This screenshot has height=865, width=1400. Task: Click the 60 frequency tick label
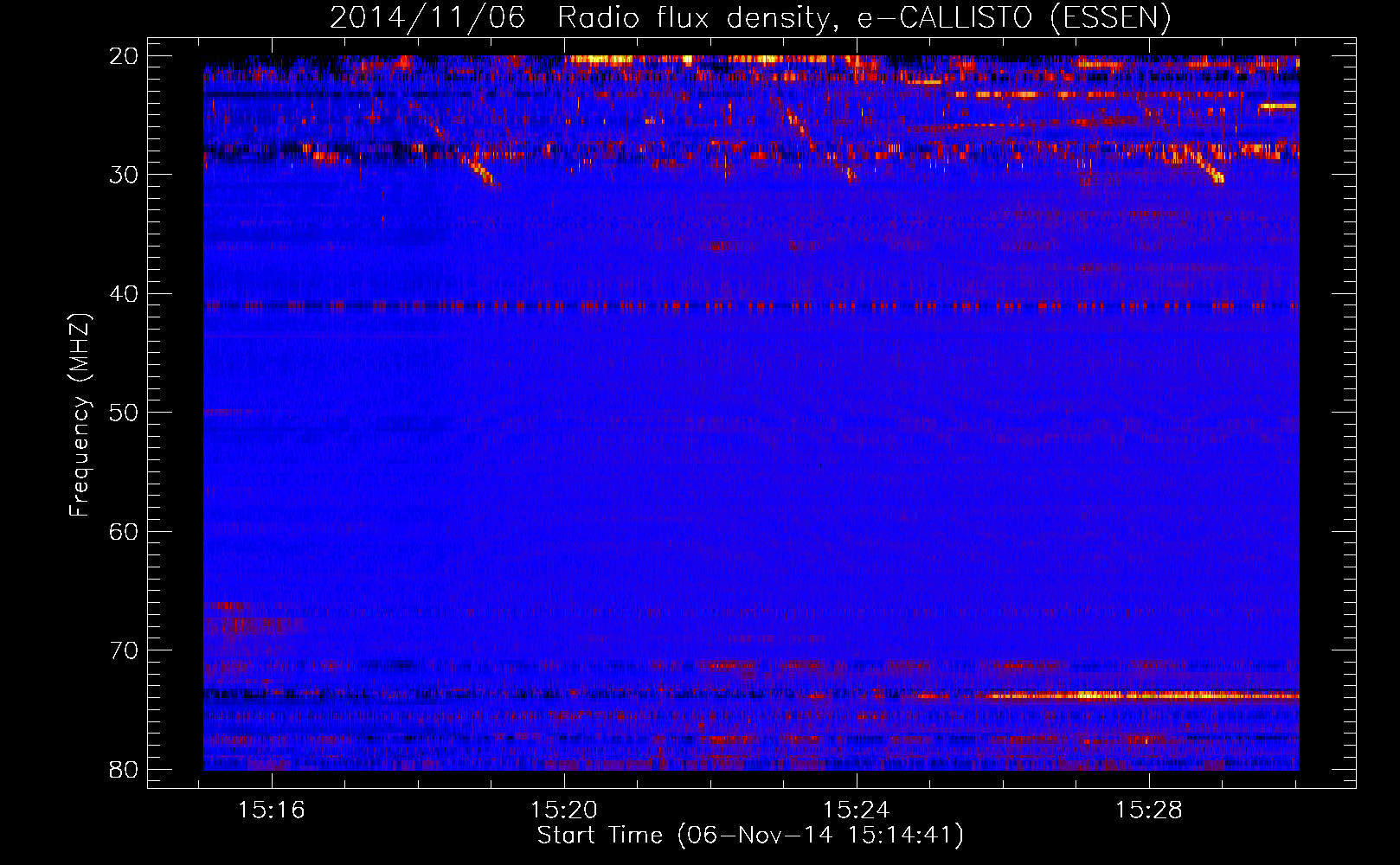[x=125, y=532]
